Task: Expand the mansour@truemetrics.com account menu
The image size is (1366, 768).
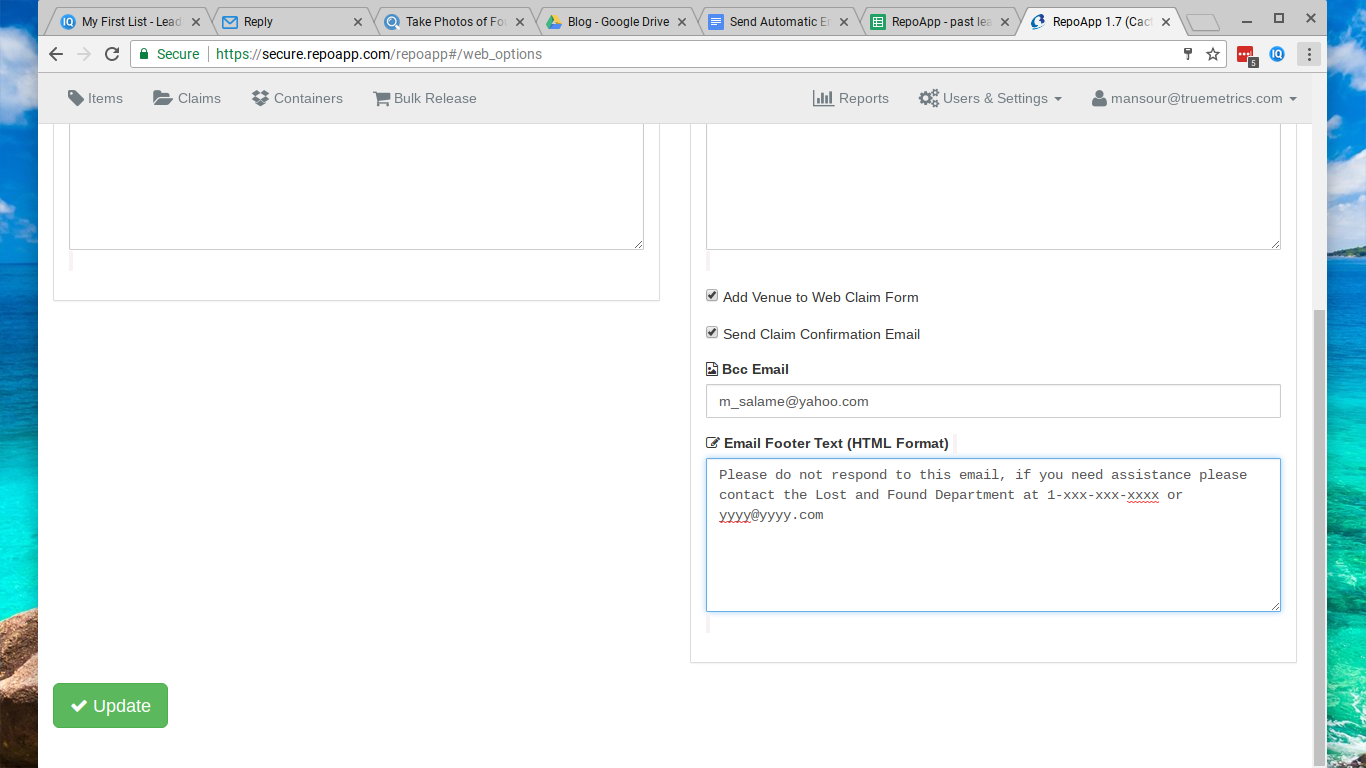Action: (x=1194, y=98)
